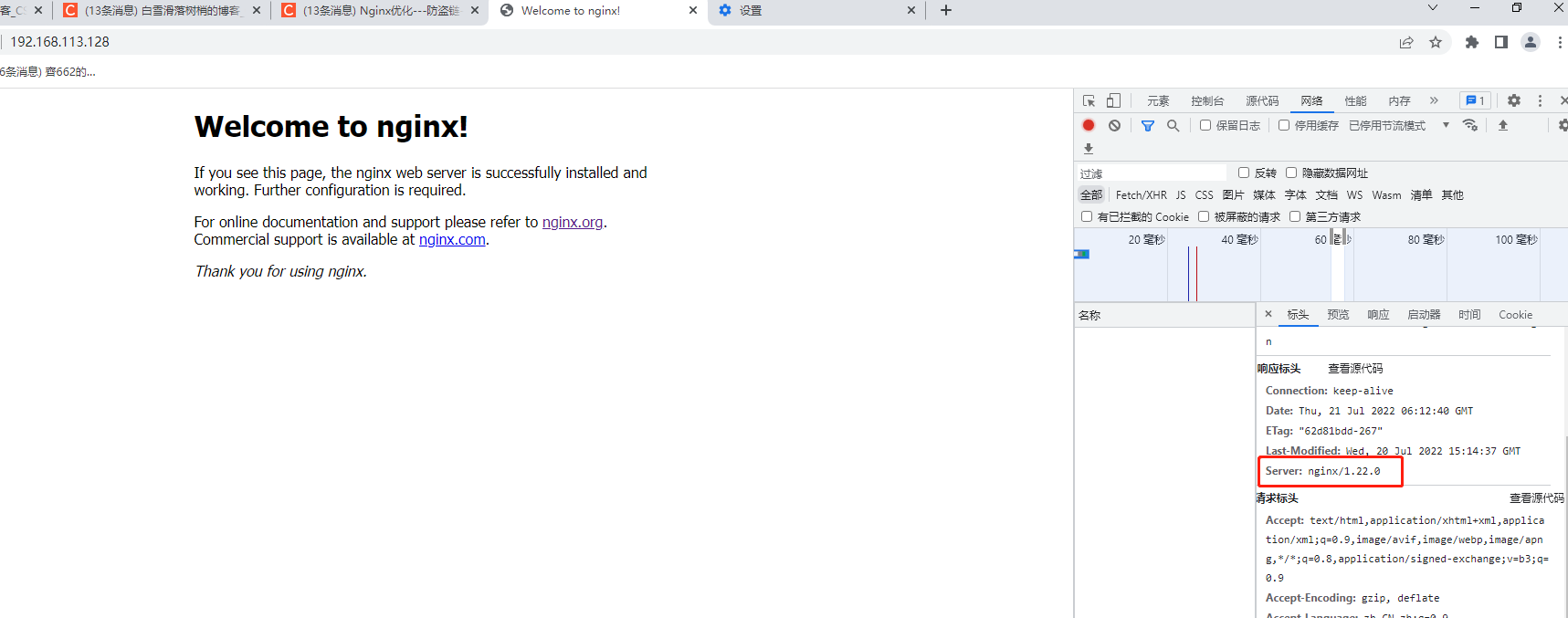Click 查看源代码 beside 响应标头
The width and height of the screenshot is (1568, 618).
pos(1355,369)
